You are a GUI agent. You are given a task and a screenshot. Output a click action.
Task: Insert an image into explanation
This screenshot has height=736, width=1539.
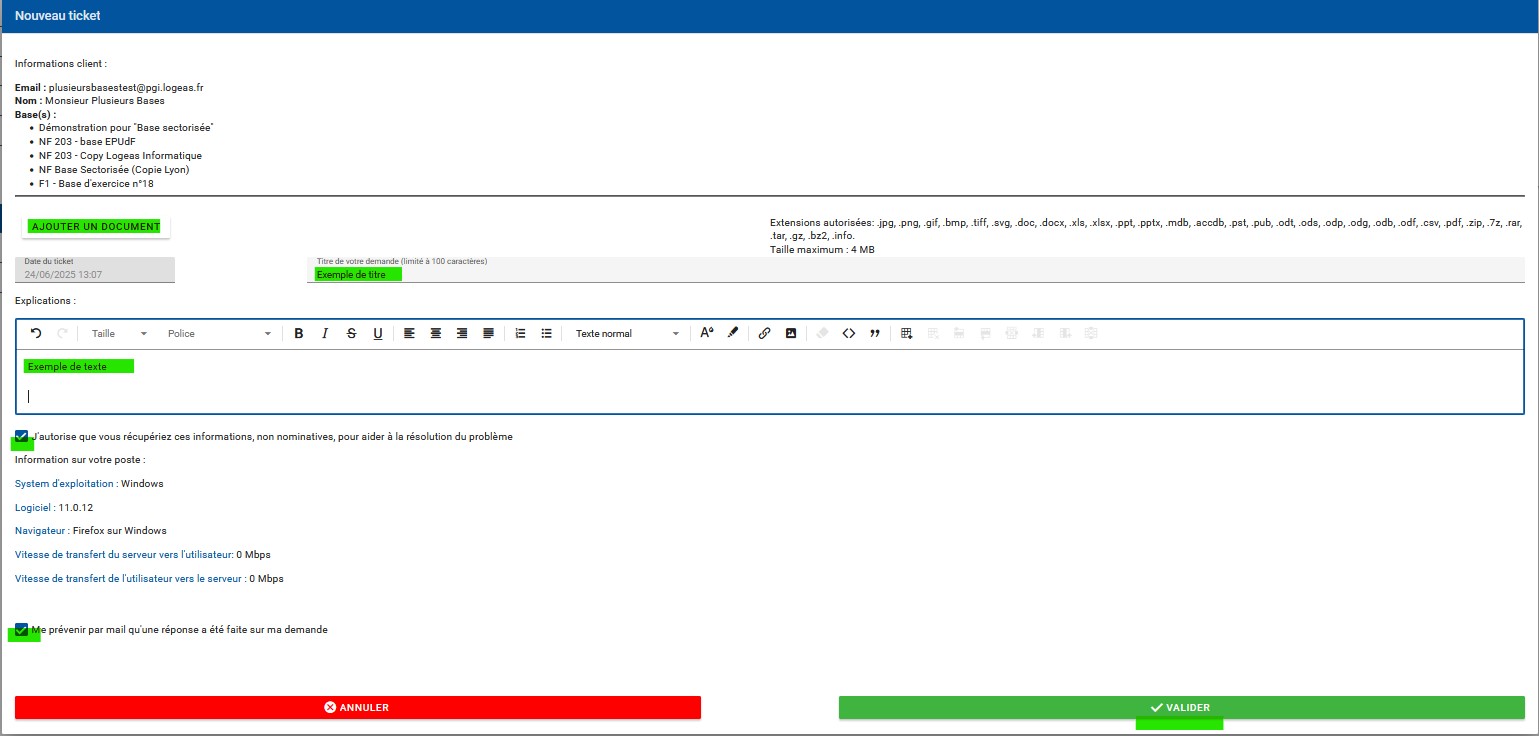pos(791,334)
